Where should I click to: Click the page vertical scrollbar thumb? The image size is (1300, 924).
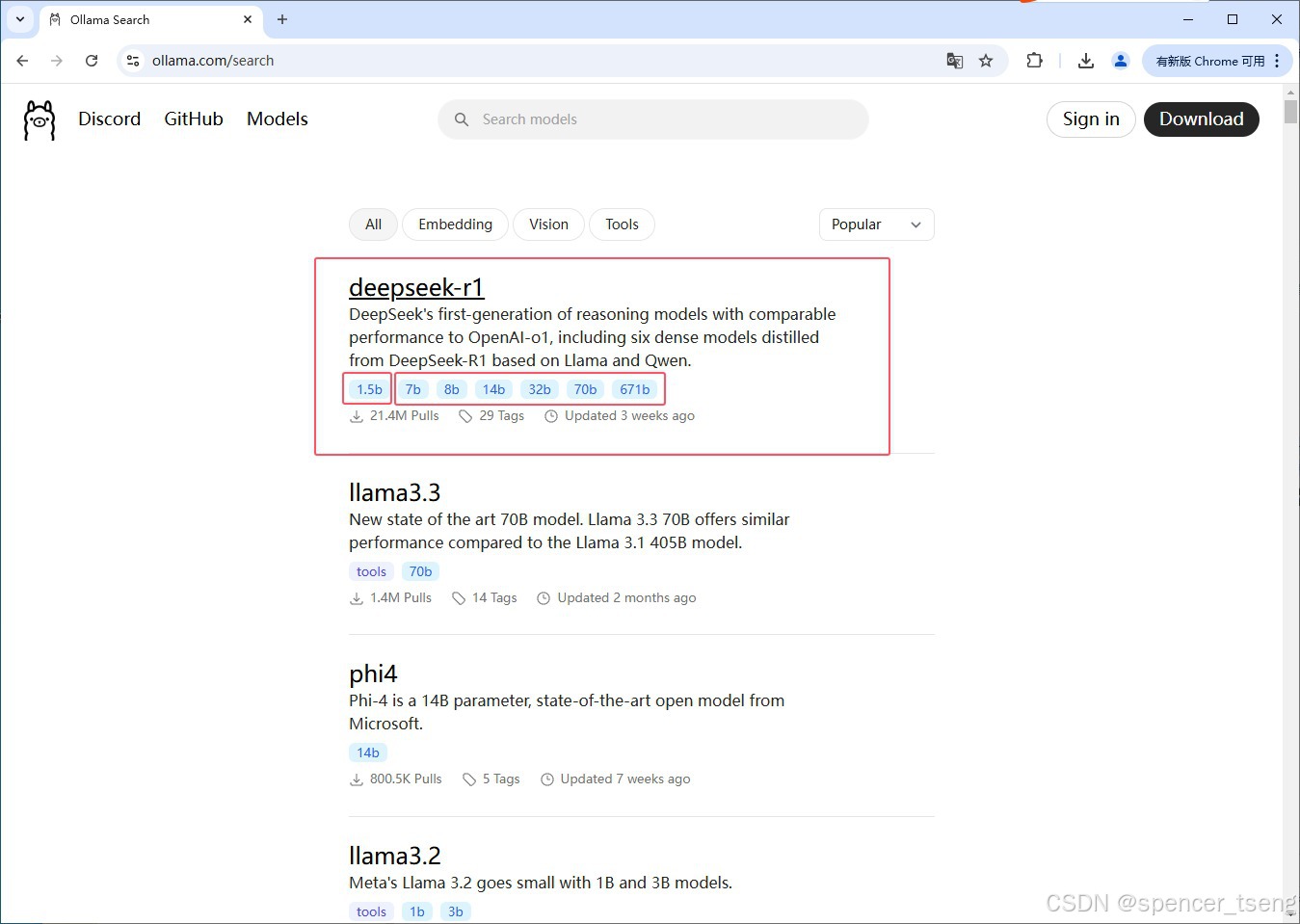pyautogui.click(x=1290, y=112)
